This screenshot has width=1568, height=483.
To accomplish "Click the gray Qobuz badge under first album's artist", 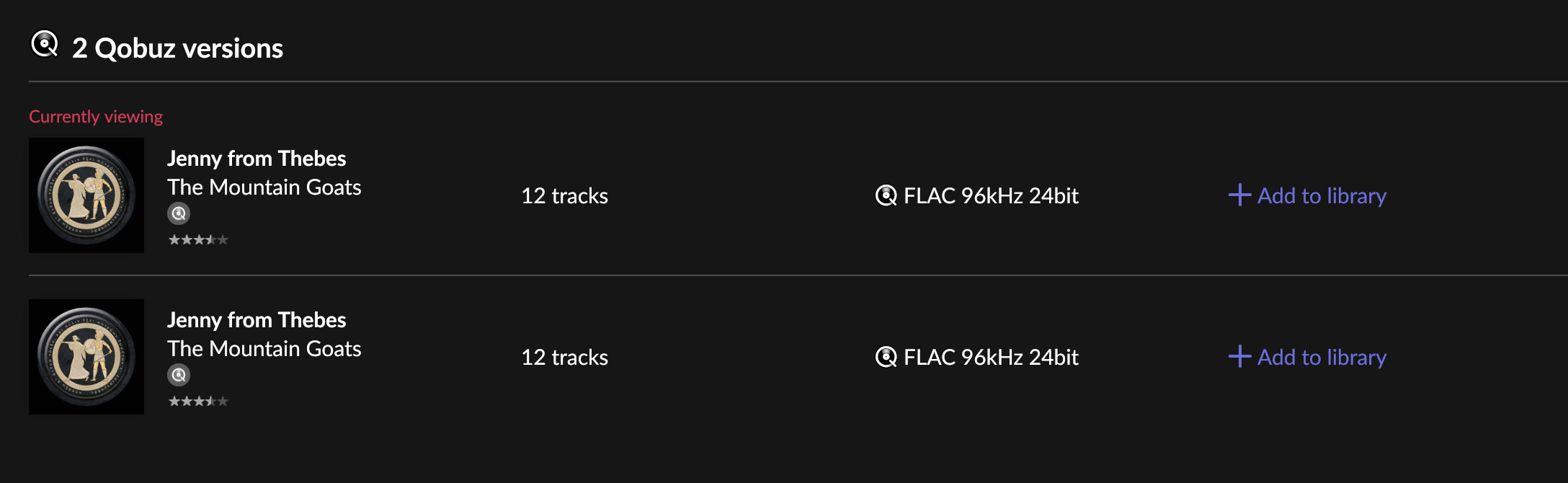I will [179, 213].
